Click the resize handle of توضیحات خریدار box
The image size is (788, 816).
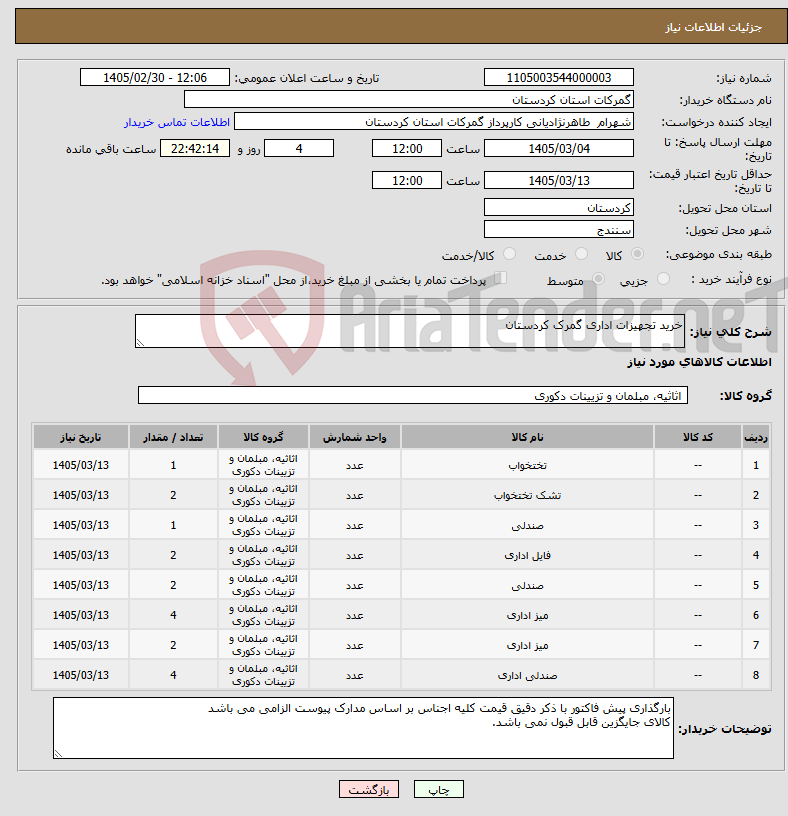[x=58, y=753]
